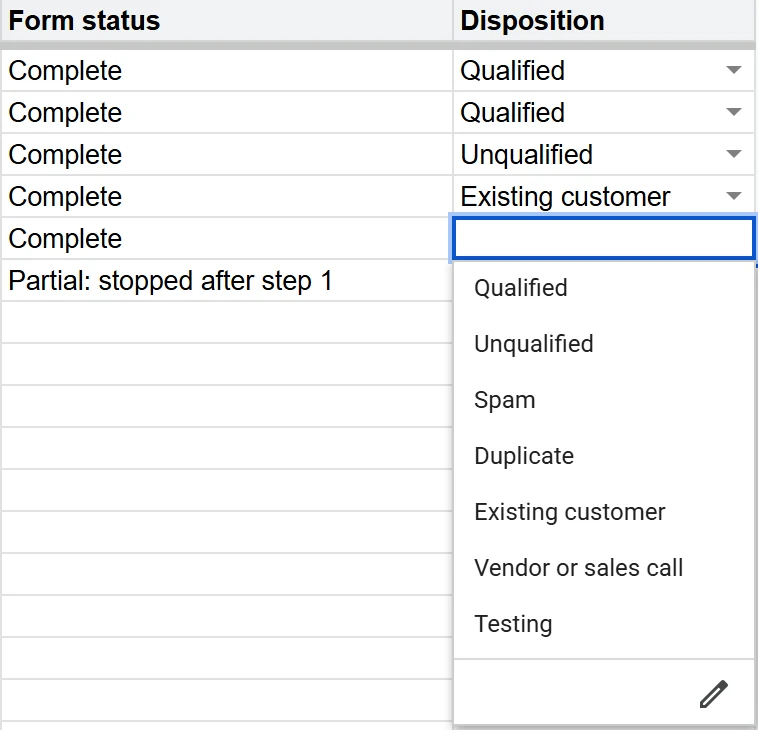Select Testing option in dropdown list
The image size is (758, 730).
[x=603, y=625]
